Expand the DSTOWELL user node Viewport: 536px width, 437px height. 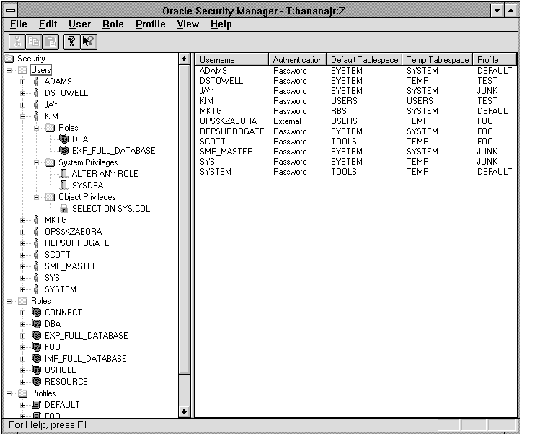click(23, 93)
